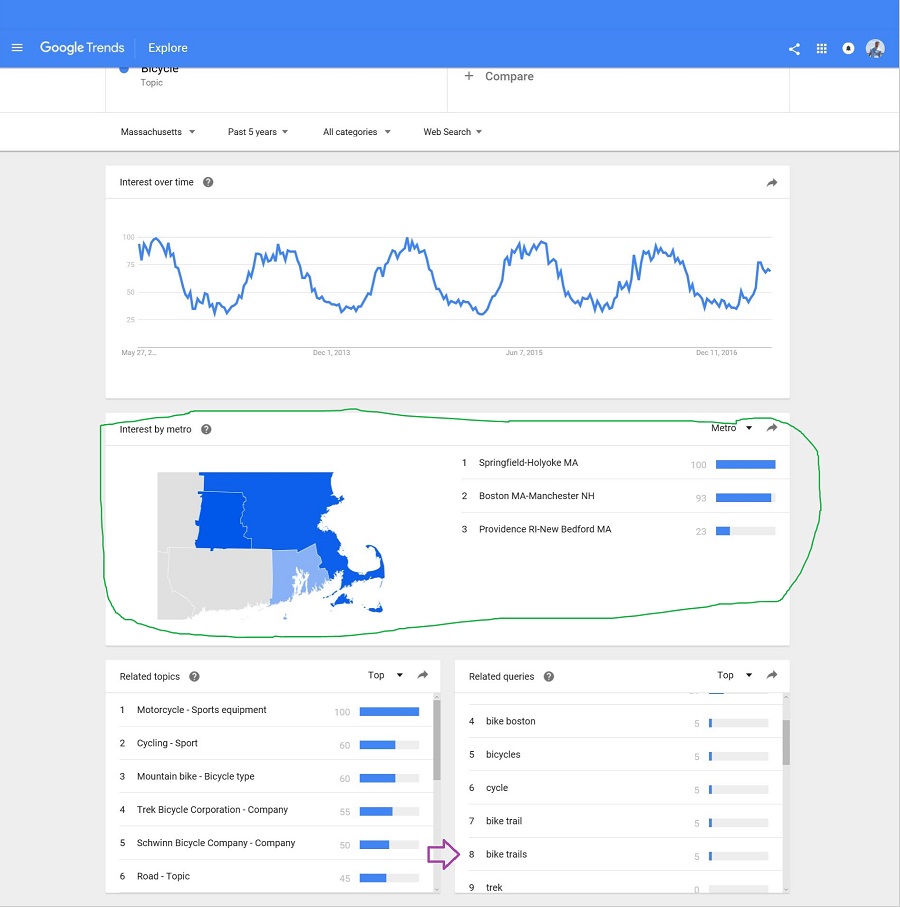This screenshot has width=900, height=907.
Task: Click the Related topics scrollbar
Action: (x=437, y=740)
